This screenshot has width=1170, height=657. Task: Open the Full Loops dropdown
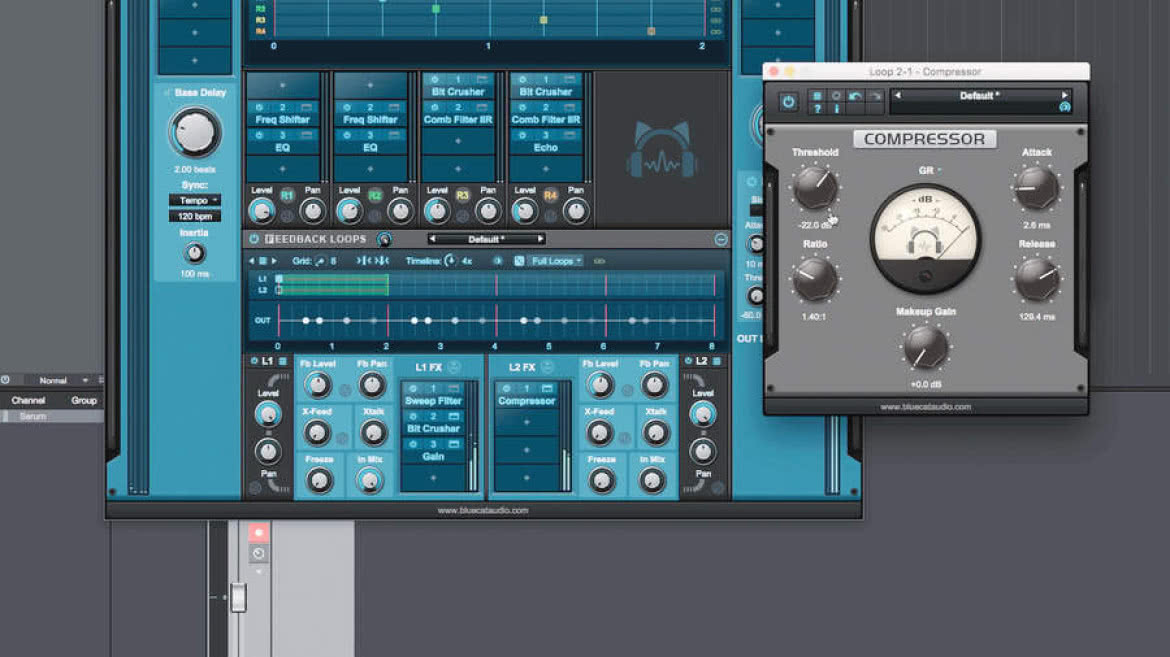coord(557,261)
